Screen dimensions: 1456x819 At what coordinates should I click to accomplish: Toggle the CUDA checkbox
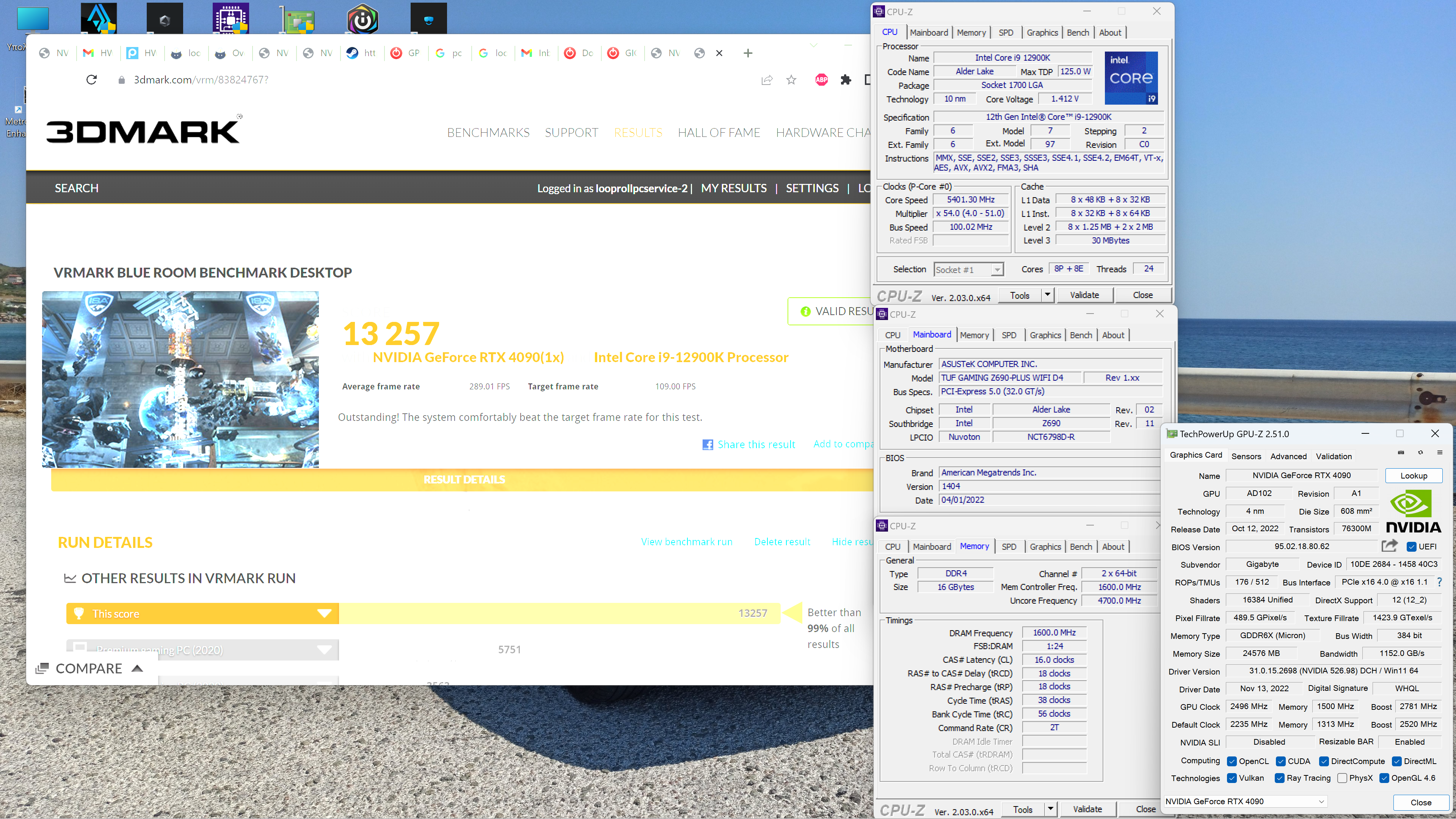[x=1281, y=761]
